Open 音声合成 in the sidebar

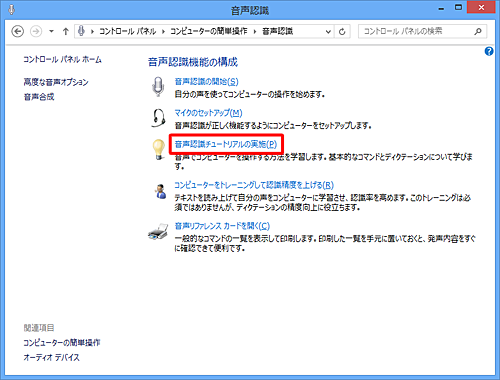click(39, 97)
